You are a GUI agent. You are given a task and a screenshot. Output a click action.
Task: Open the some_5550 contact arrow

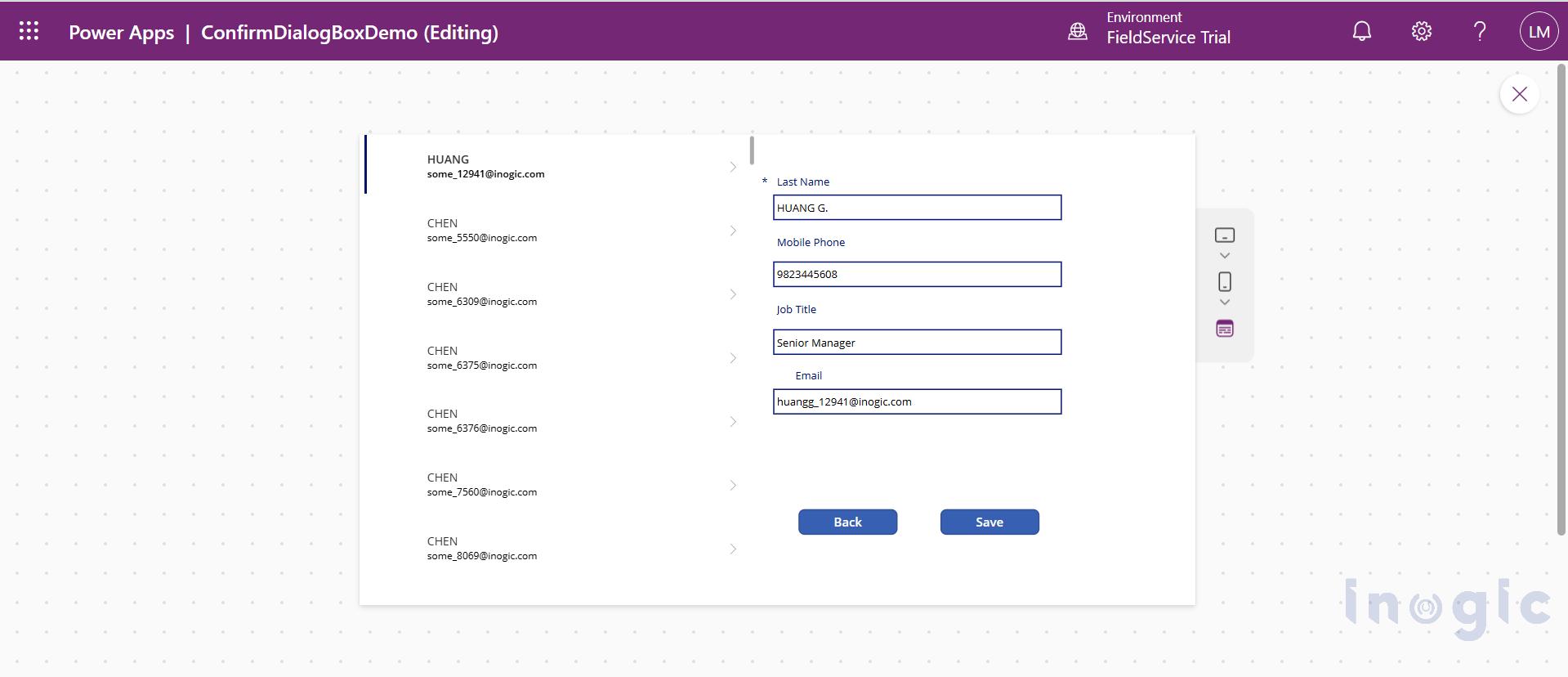point(733,231)
